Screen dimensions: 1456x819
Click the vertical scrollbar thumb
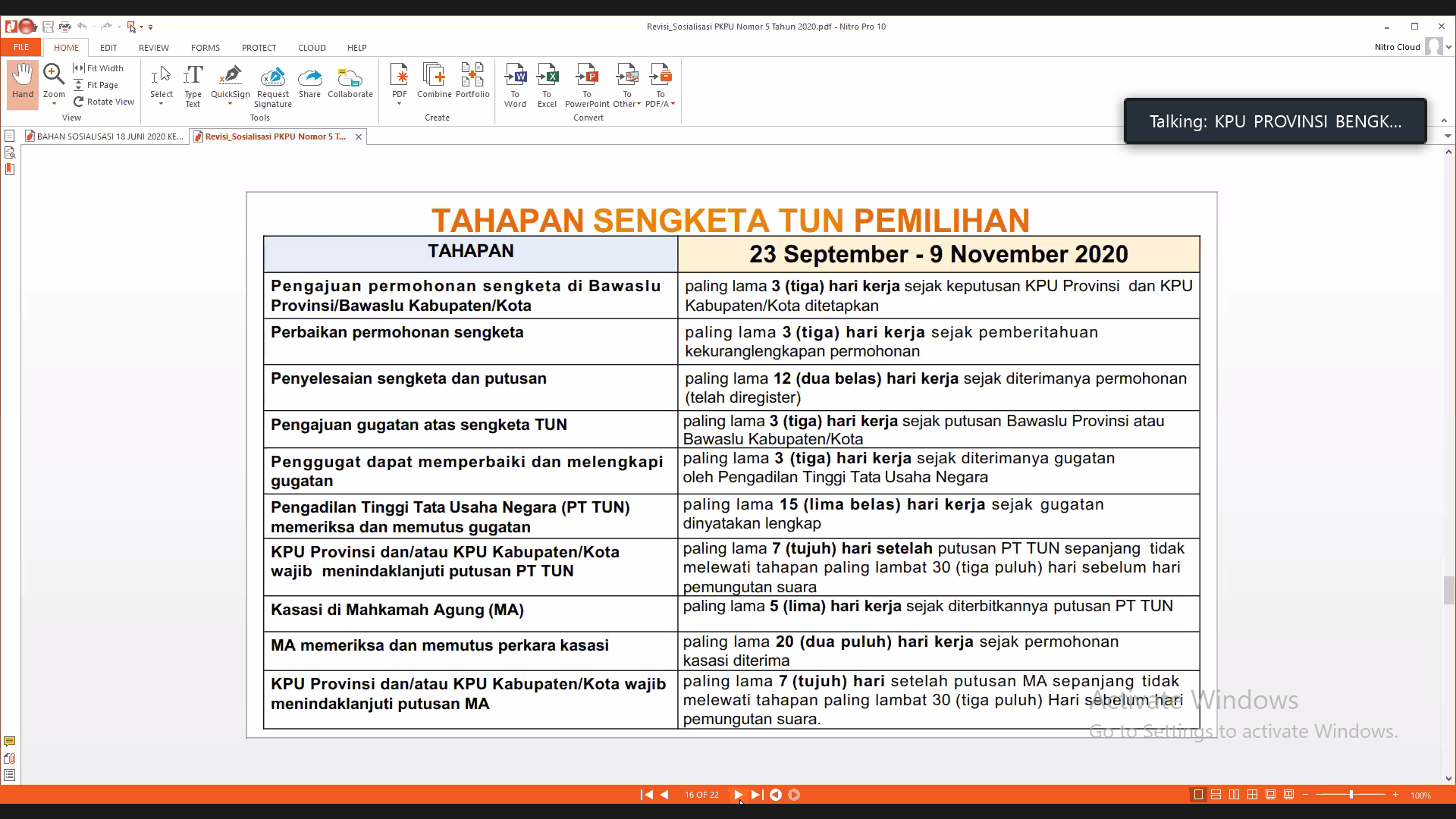tap(1448, 590)
